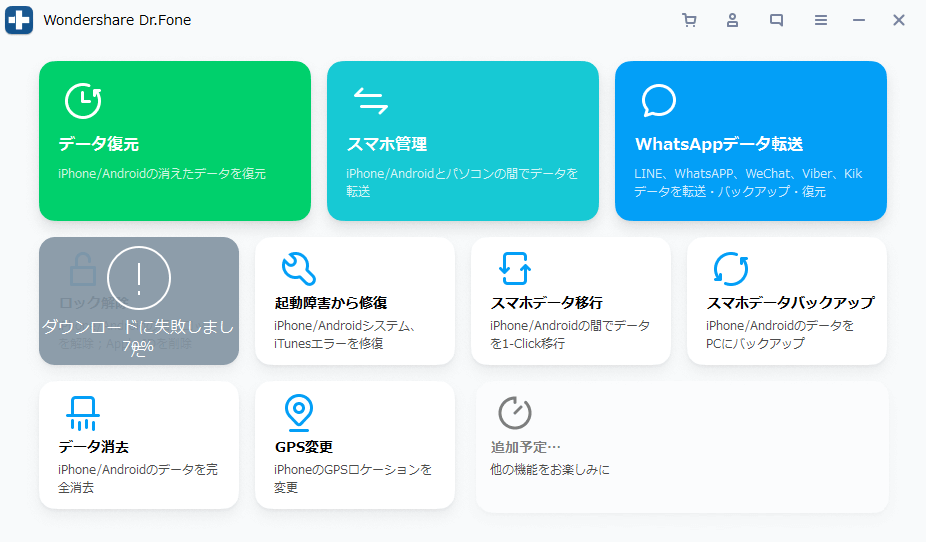This screenshot has width=926, height=542.
Task: Click the データ復元 clock icon
Action: click(83, 101)
